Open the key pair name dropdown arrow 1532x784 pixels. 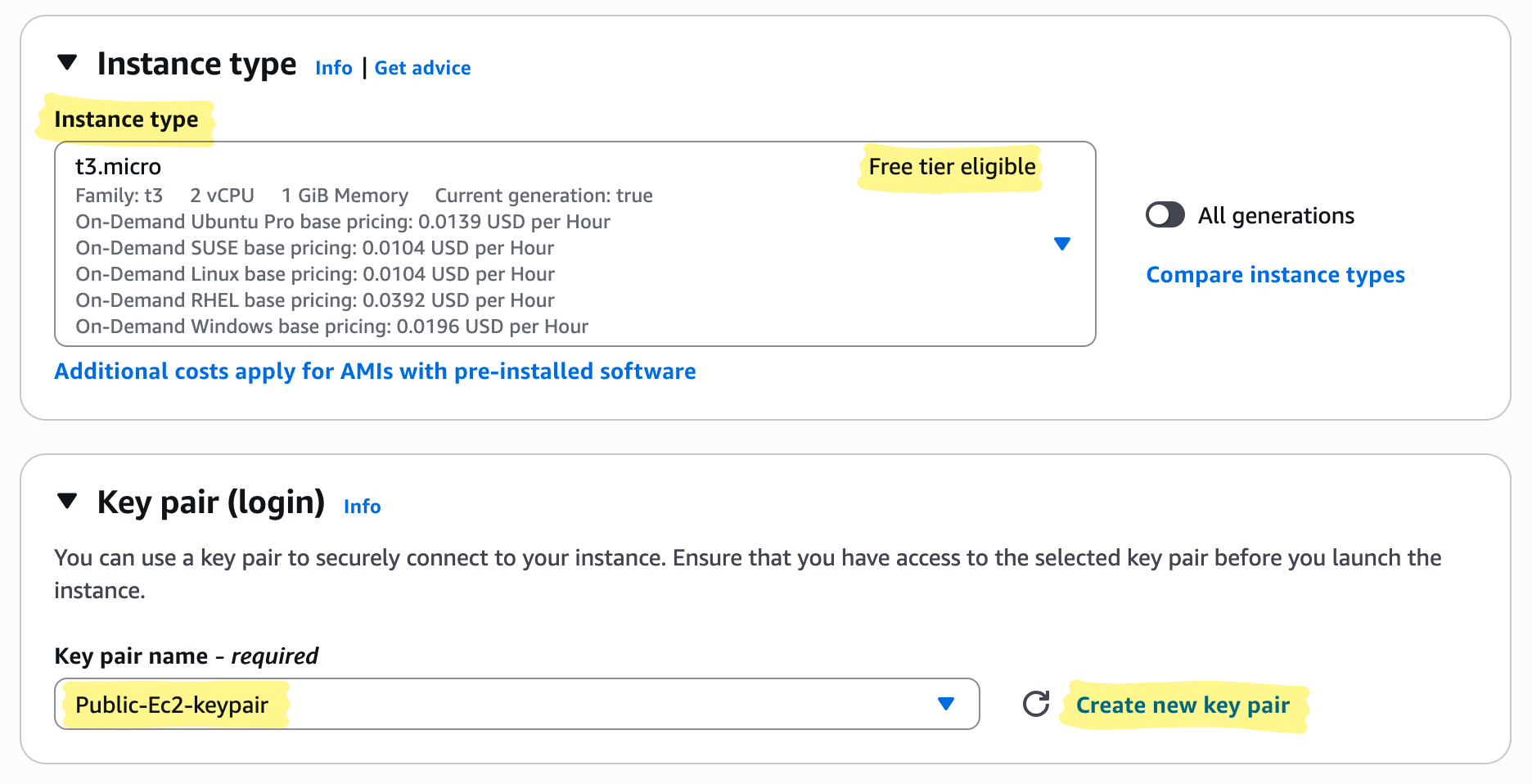tap(946, 704)
